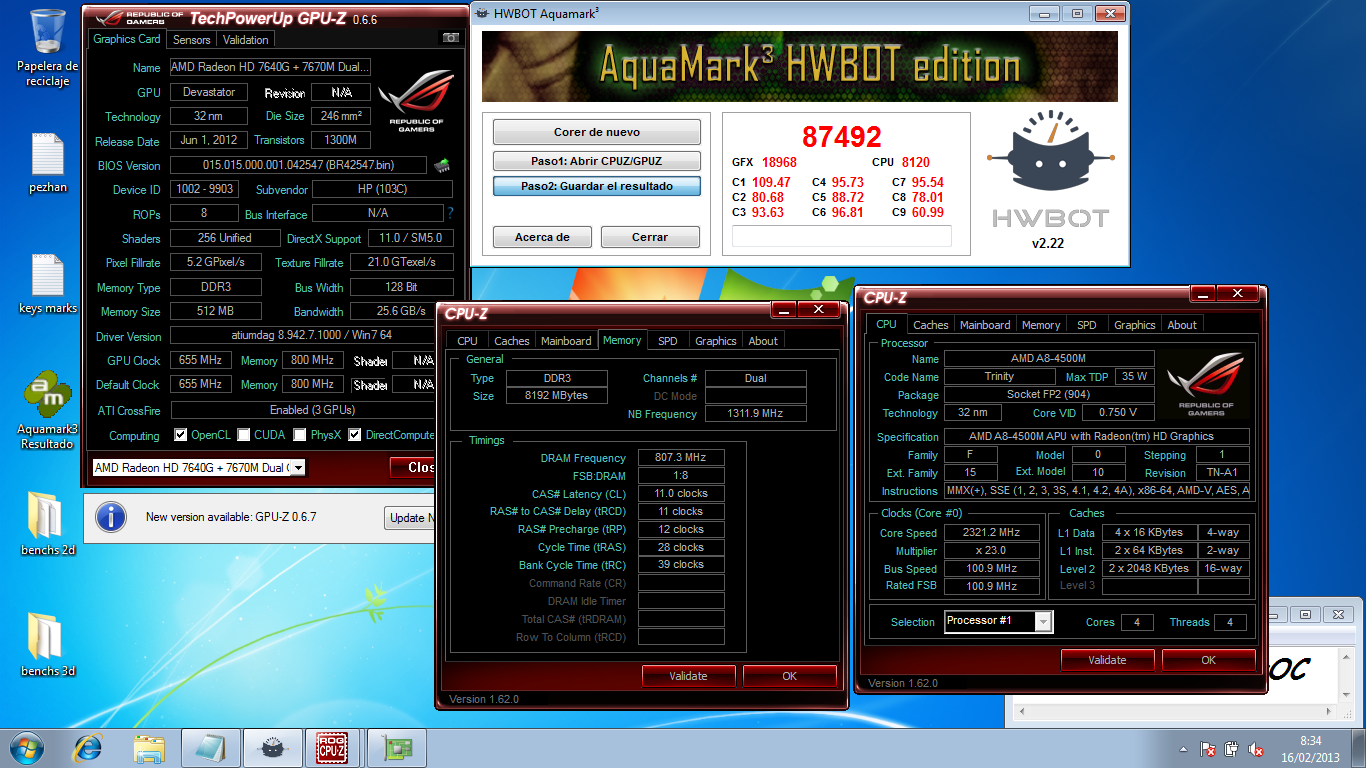Toggle the OpenCL checkbox in GPU-Z
Image resolution: width=1366 pixels, height=768 pixels.
(x=181, y=435)
